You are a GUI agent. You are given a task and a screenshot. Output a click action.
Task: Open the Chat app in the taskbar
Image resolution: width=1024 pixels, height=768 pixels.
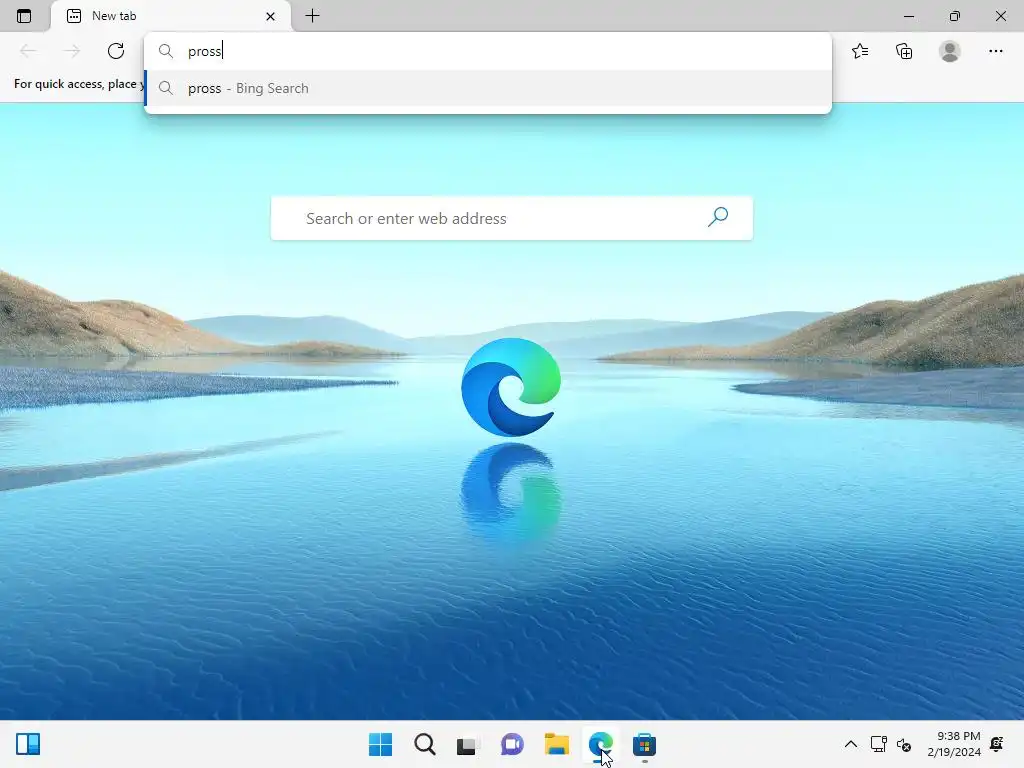click(x=513, y=744)
